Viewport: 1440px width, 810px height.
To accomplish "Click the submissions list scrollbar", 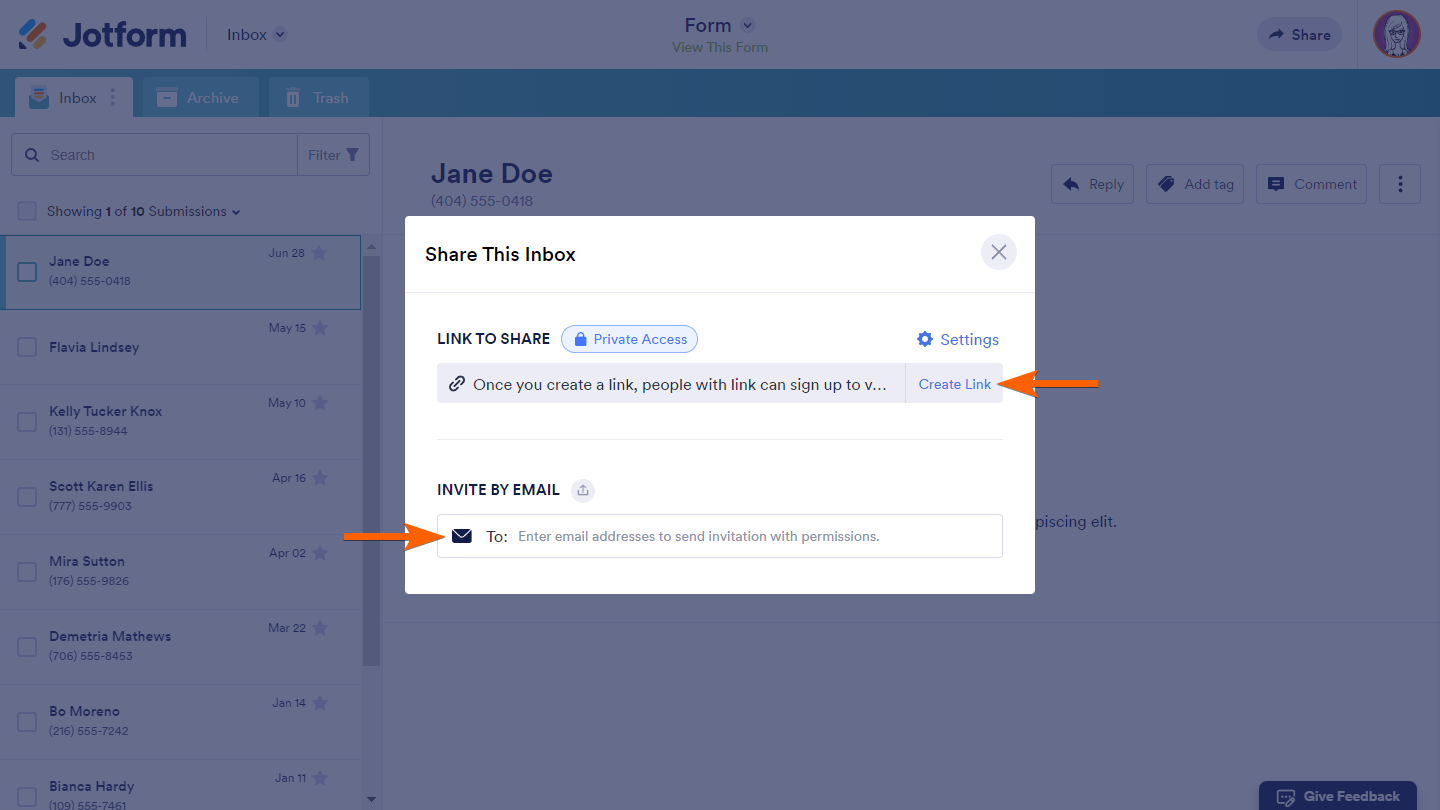I will point(371,460).
